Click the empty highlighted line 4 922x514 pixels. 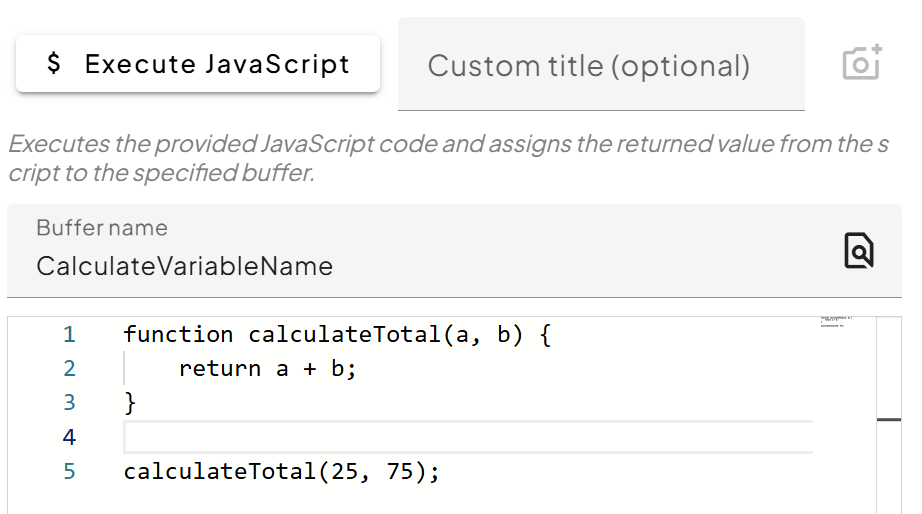(x=460, y=437)
